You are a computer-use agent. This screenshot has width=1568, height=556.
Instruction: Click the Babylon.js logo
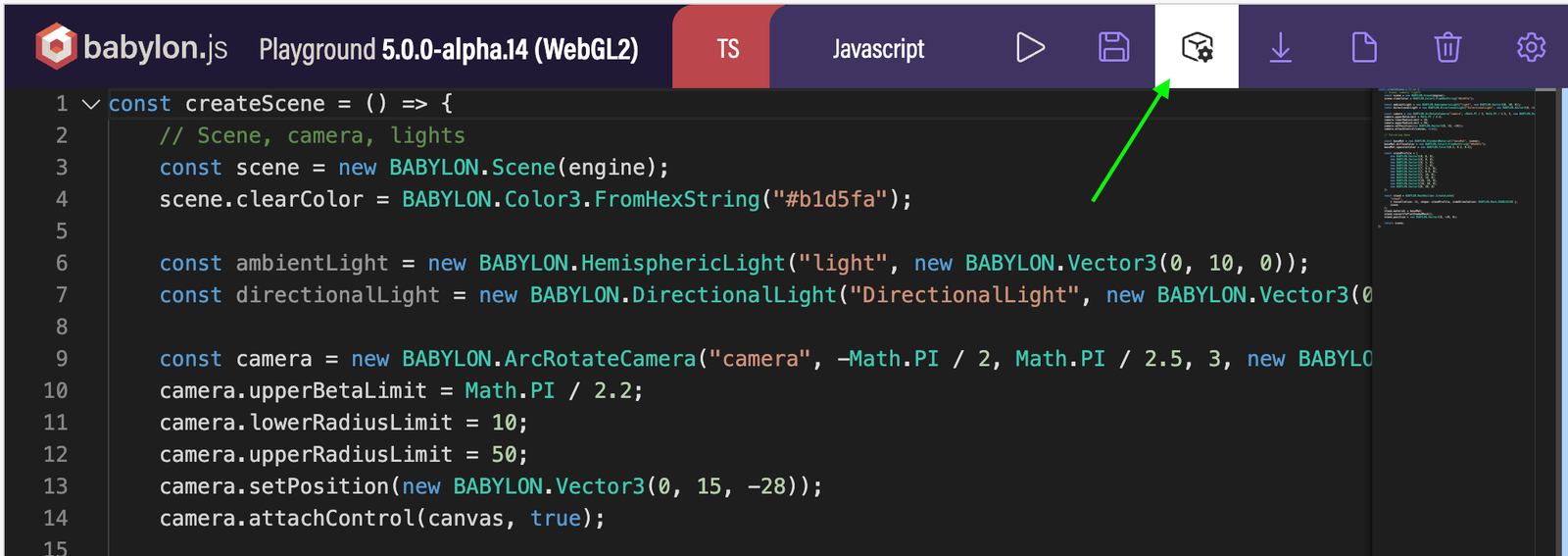(131, 47)
